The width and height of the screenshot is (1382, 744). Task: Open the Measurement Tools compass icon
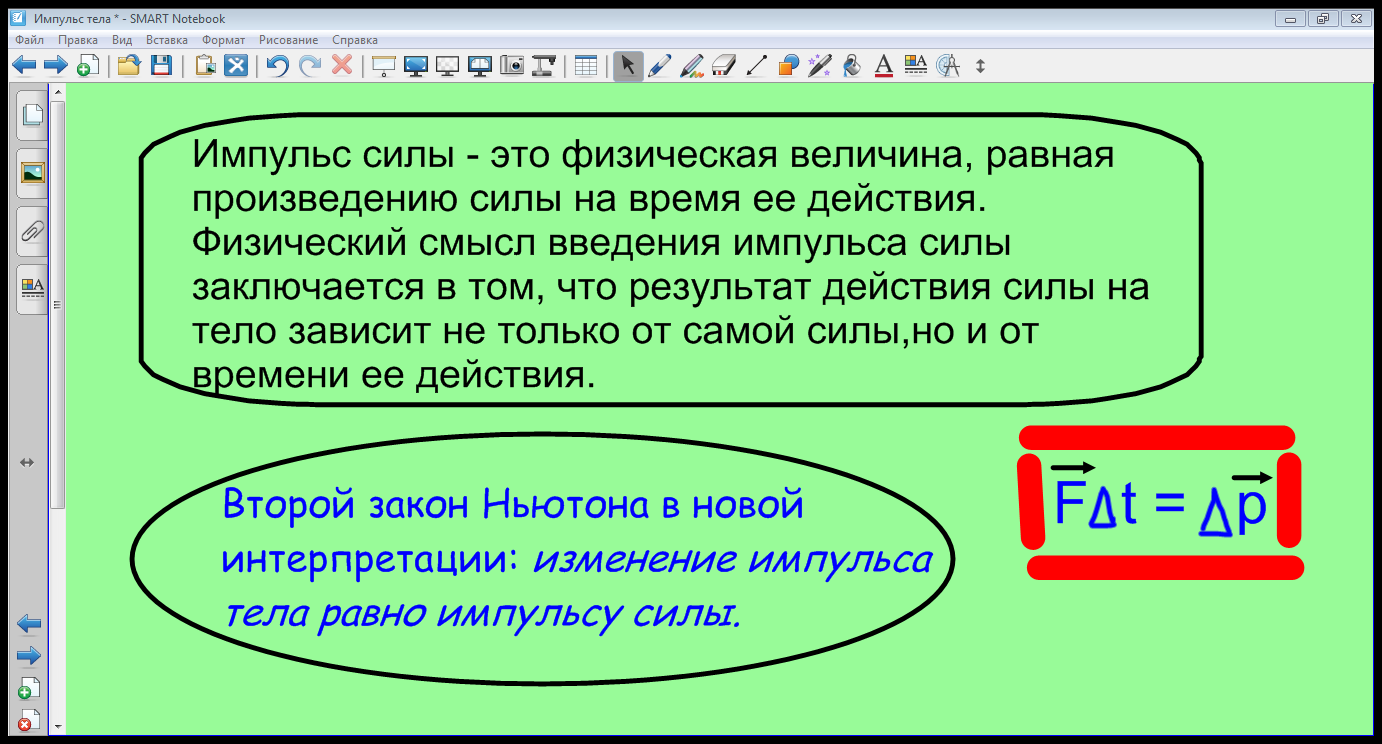pos(948,66)
